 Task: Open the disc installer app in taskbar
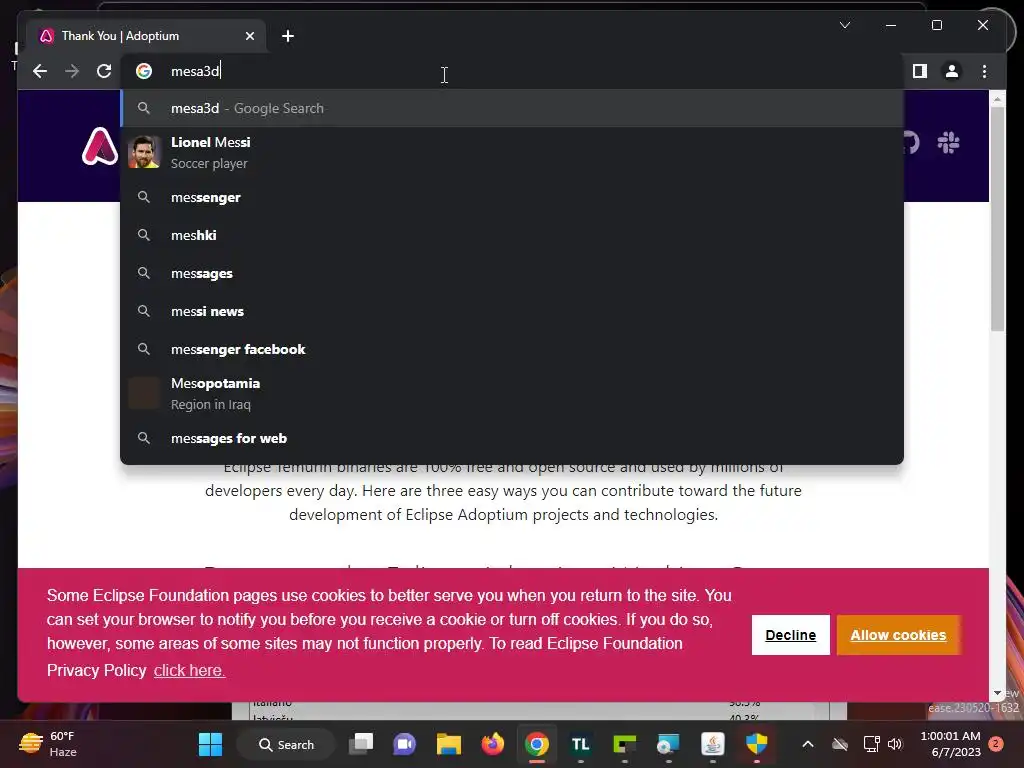pyautogui.click(x=668, y=744)
